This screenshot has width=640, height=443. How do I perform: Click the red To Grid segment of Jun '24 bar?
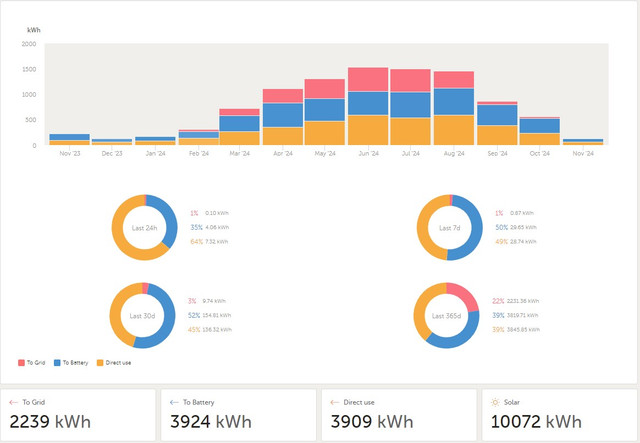pos(368,79)
